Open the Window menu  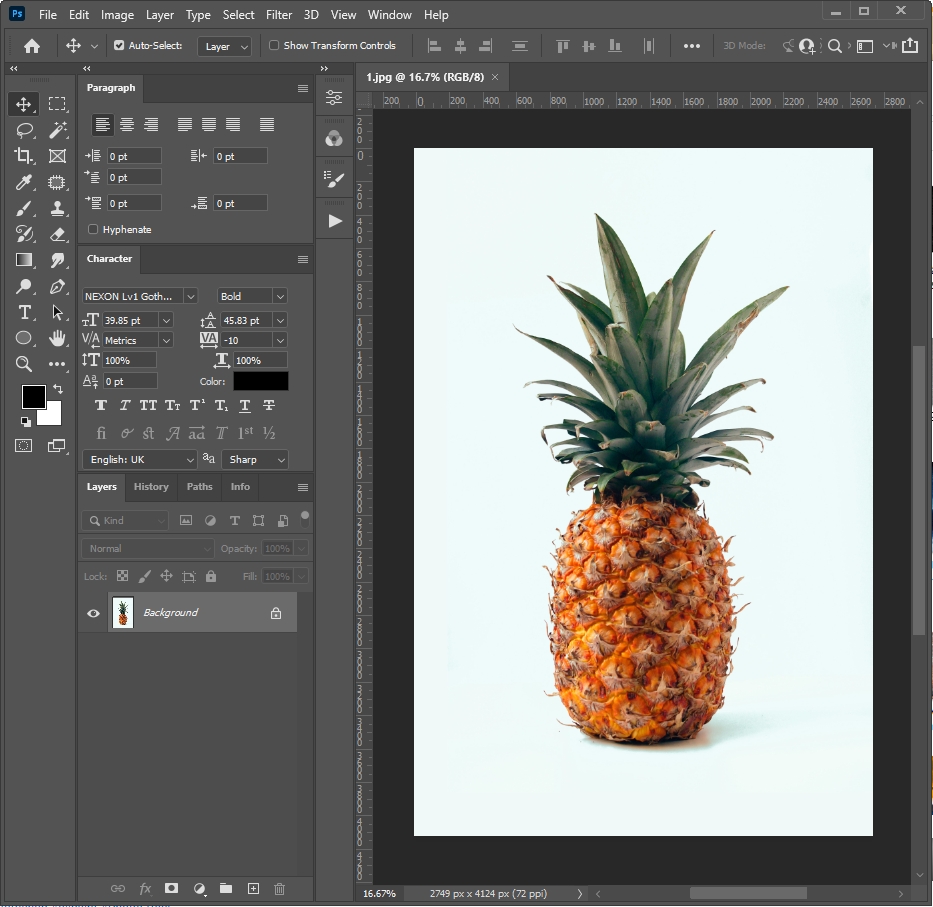tap(389, 15)
